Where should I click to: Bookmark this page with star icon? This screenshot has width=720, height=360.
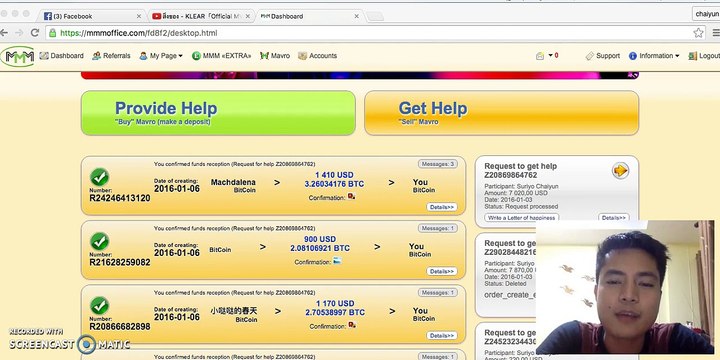pos(698,33)
